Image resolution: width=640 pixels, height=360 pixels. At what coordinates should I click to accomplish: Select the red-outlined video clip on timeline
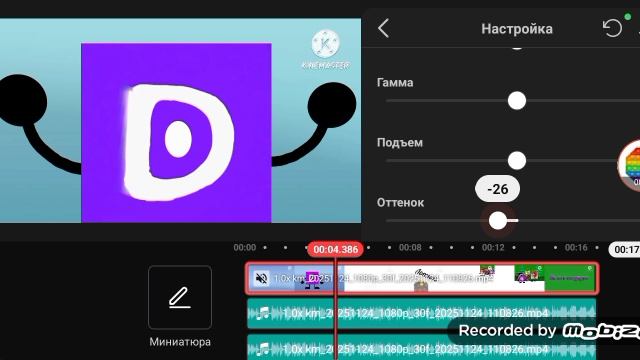click(x=422, y=278)
